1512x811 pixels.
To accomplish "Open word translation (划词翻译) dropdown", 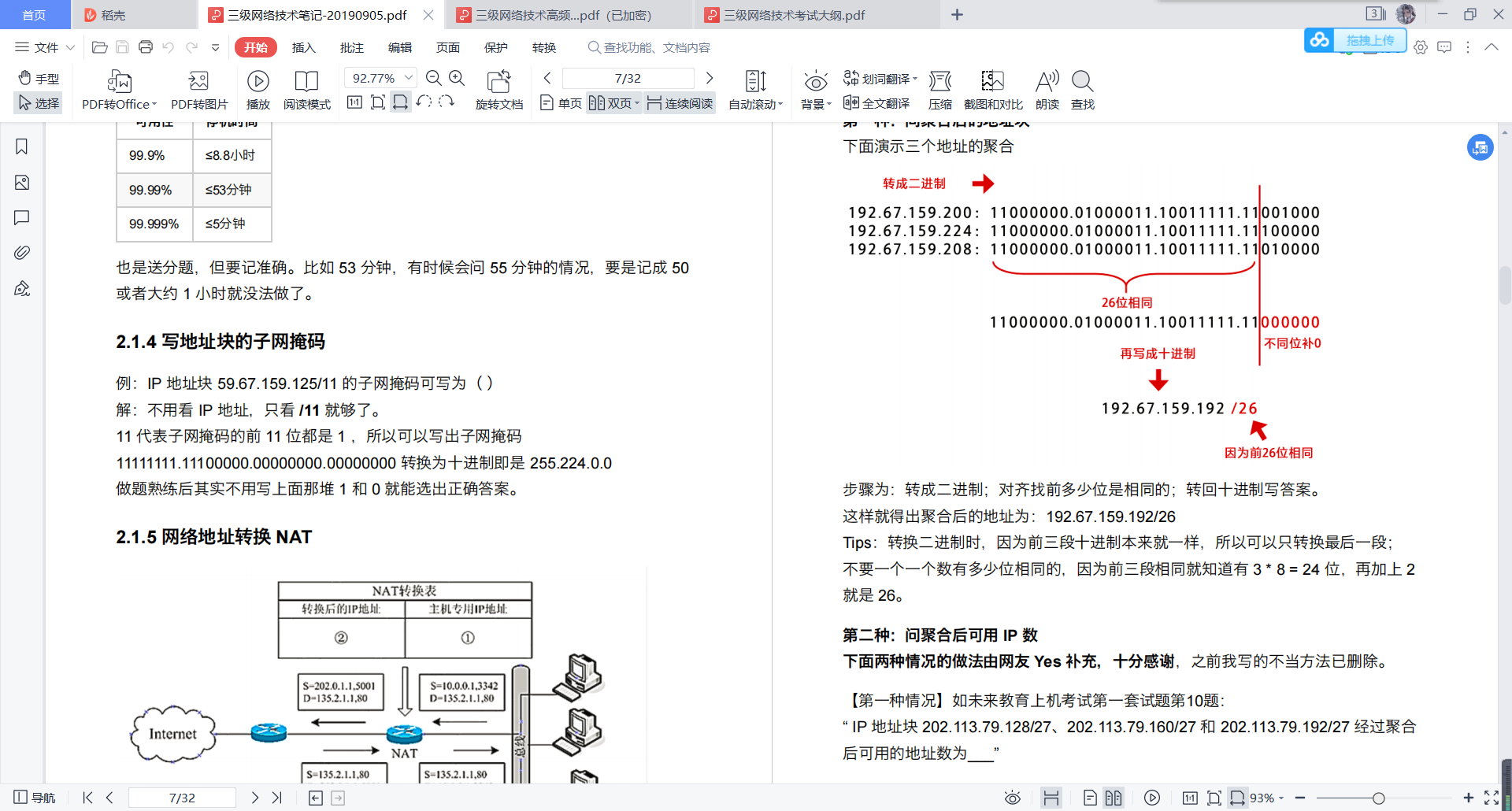I will click(x=880, y=79).
